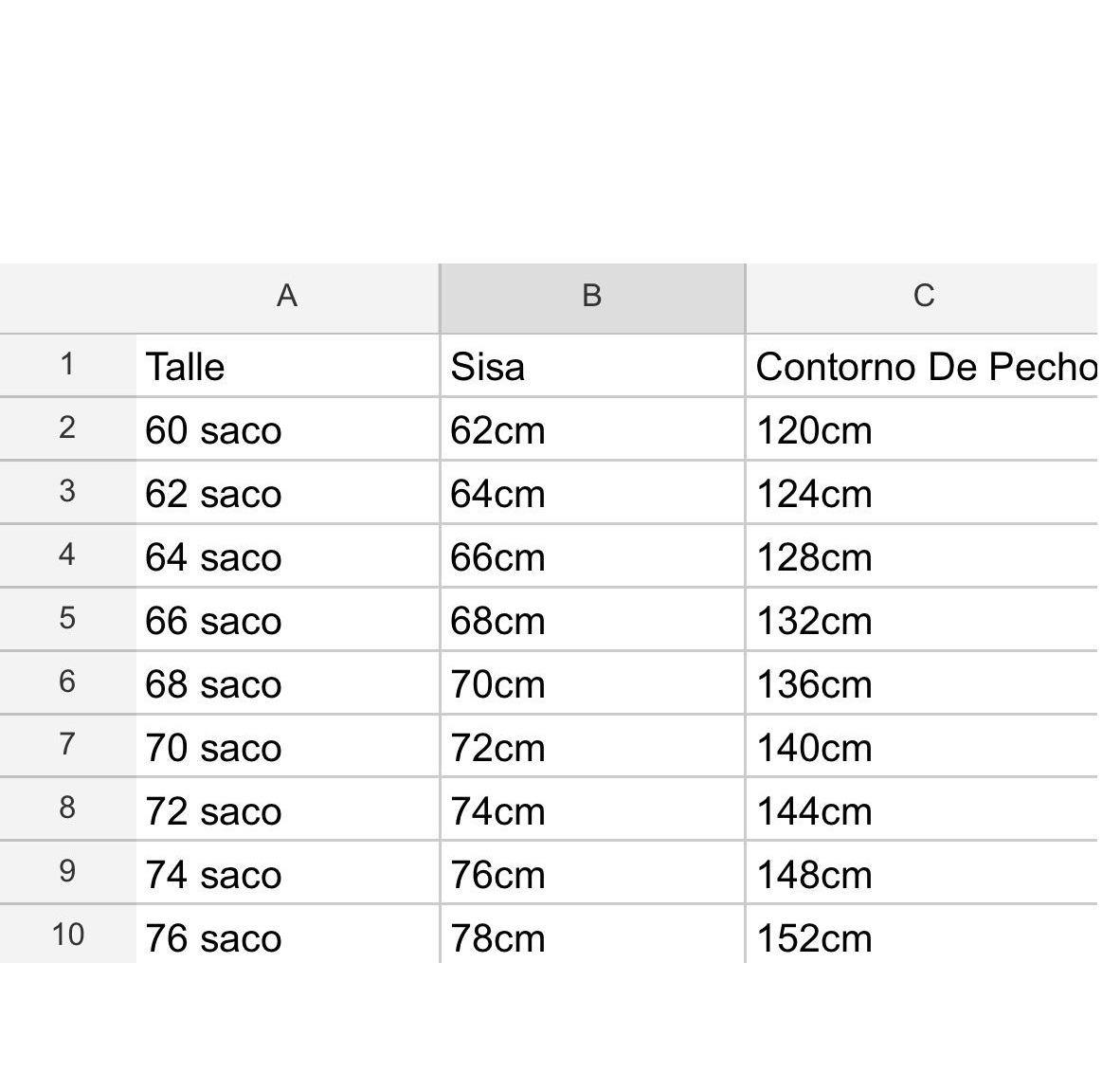Click the 120cm cell
This screenshot has height=1090, width=1120.
click(x=923, y=430)
